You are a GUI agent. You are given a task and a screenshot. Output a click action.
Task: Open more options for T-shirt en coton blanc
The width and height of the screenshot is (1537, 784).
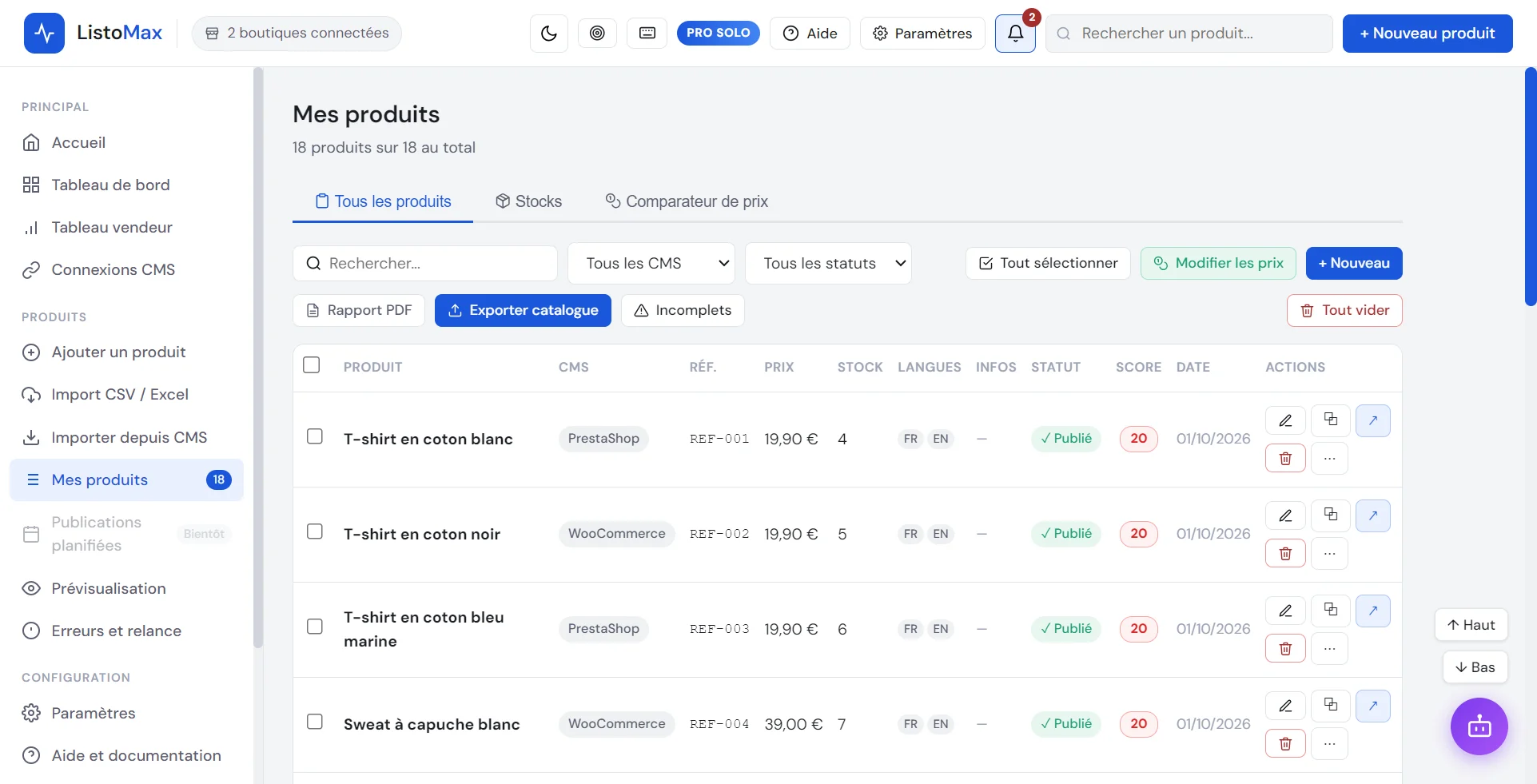click(x=1330, y=459)
